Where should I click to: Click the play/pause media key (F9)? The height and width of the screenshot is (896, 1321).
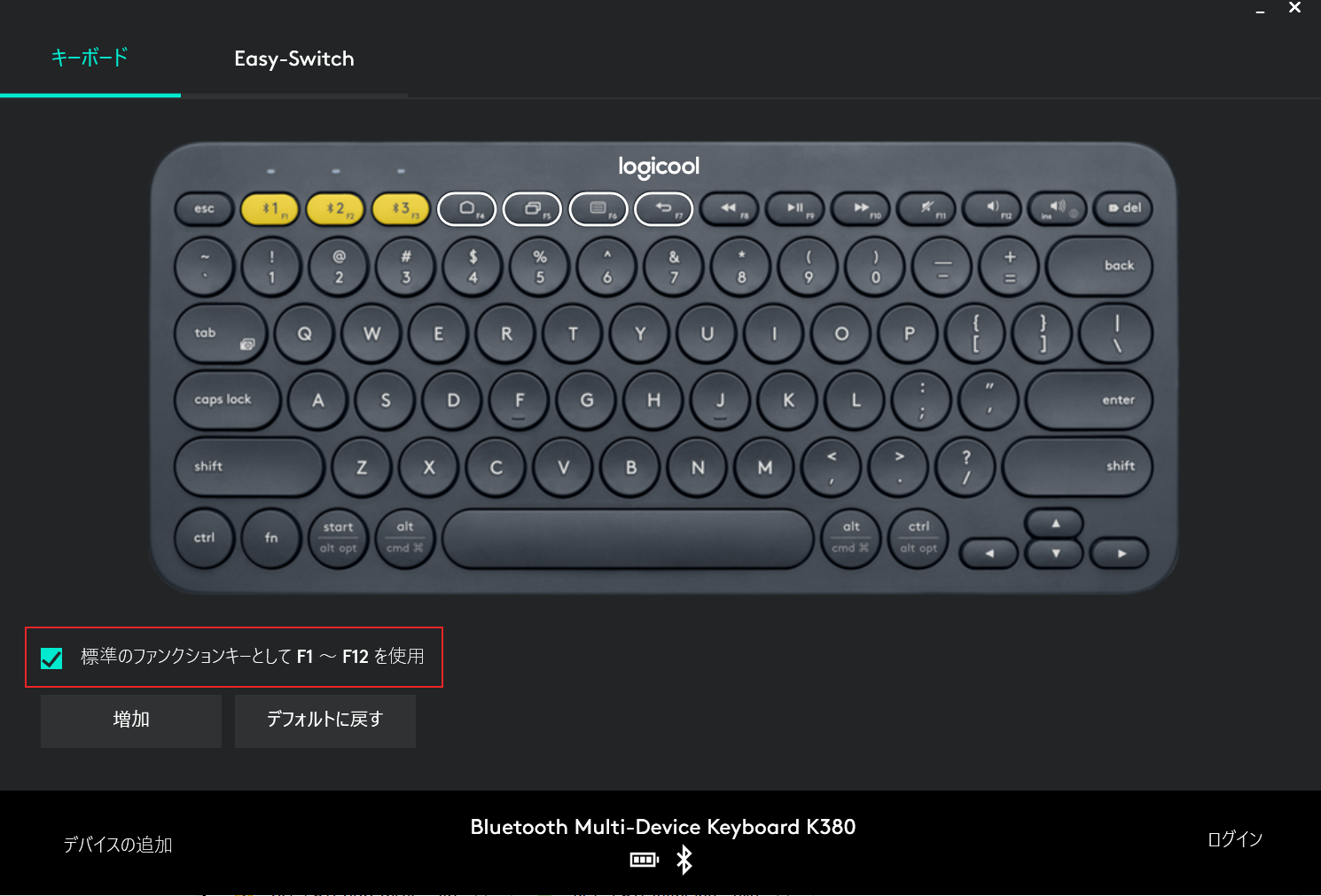[795, 209]
